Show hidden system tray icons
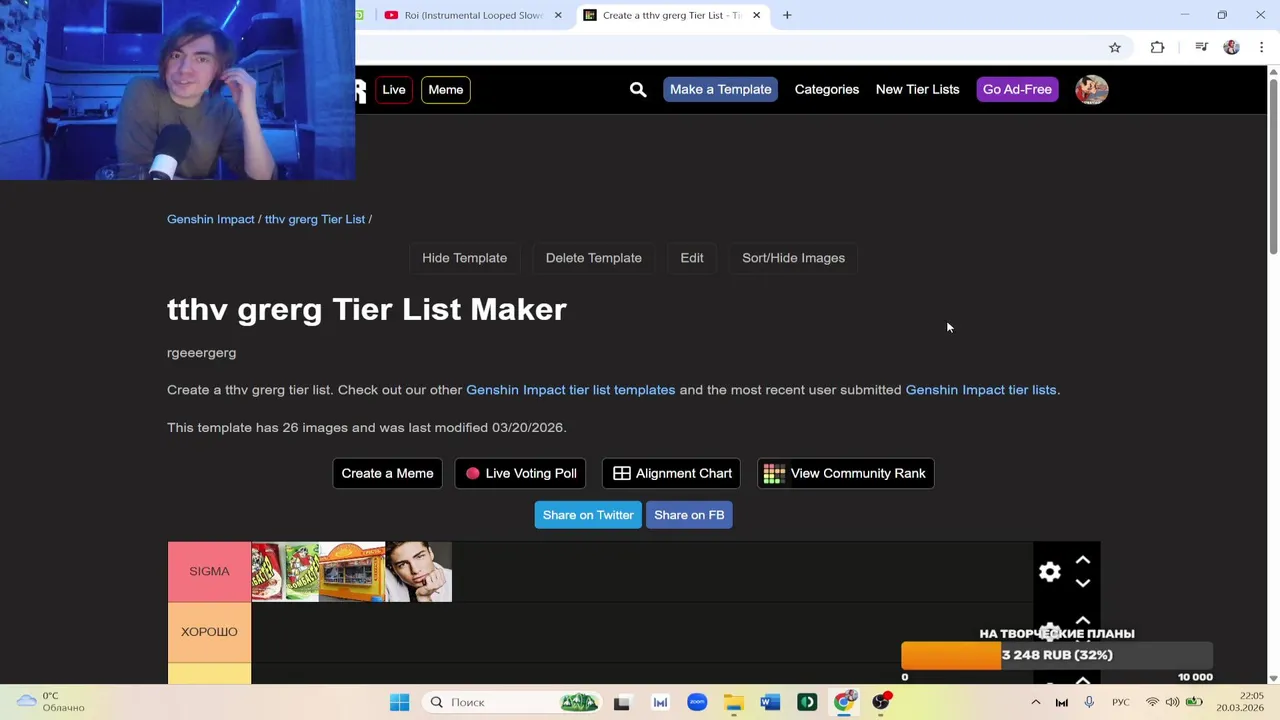 (1035, 702)
